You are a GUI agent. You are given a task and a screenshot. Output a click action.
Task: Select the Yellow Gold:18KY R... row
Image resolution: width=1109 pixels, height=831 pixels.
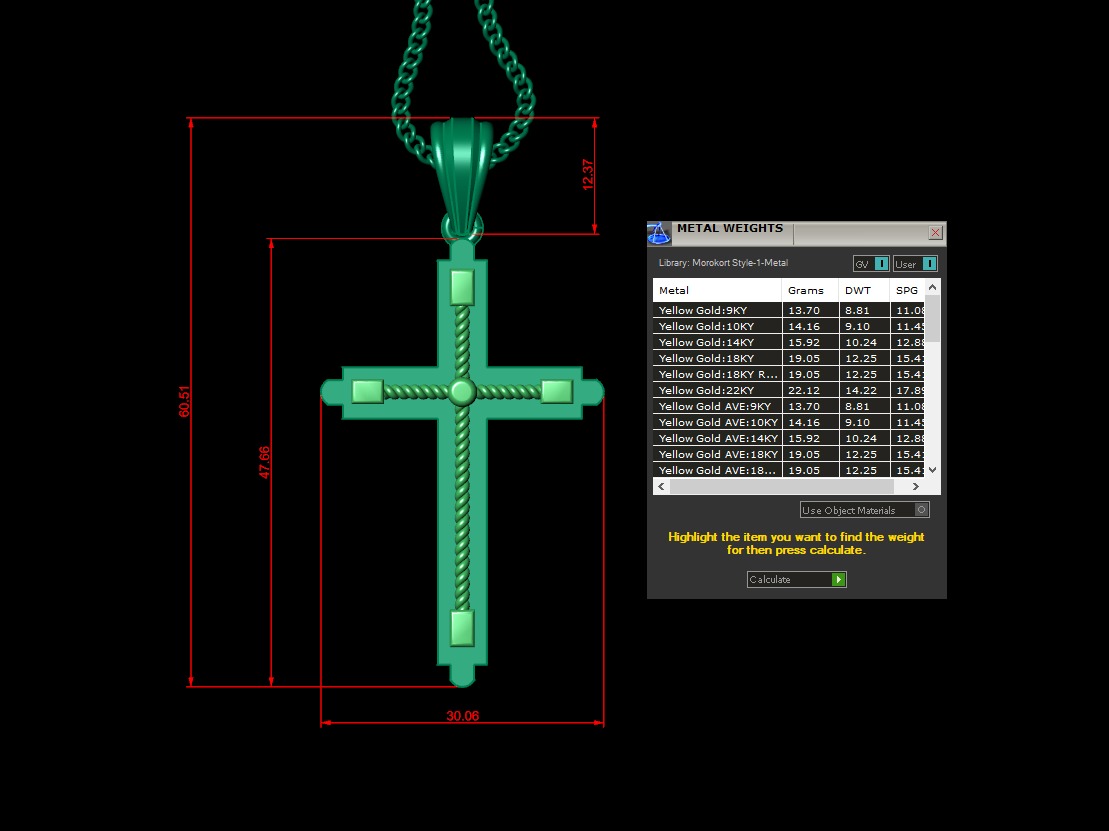789,374
